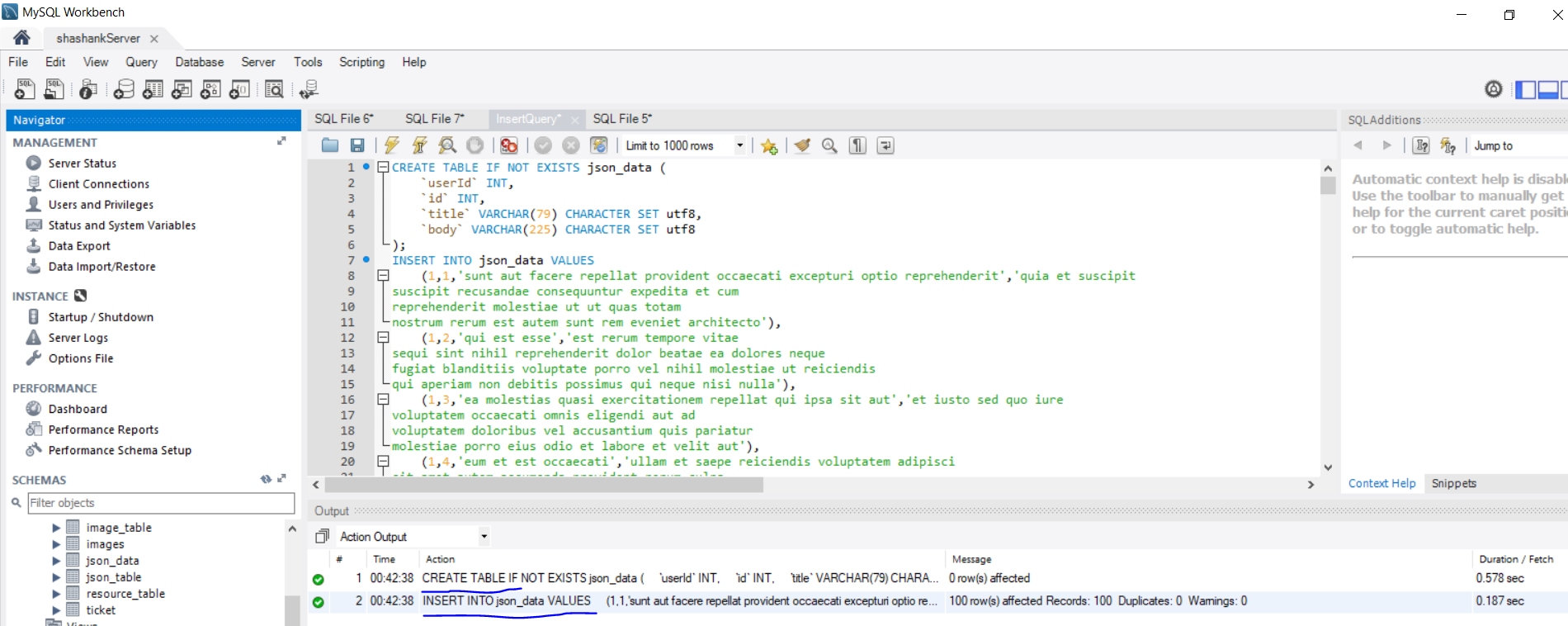Open preferences gear icon at top right
This screenshot has height=626, width=1568.
point(1494,88)
